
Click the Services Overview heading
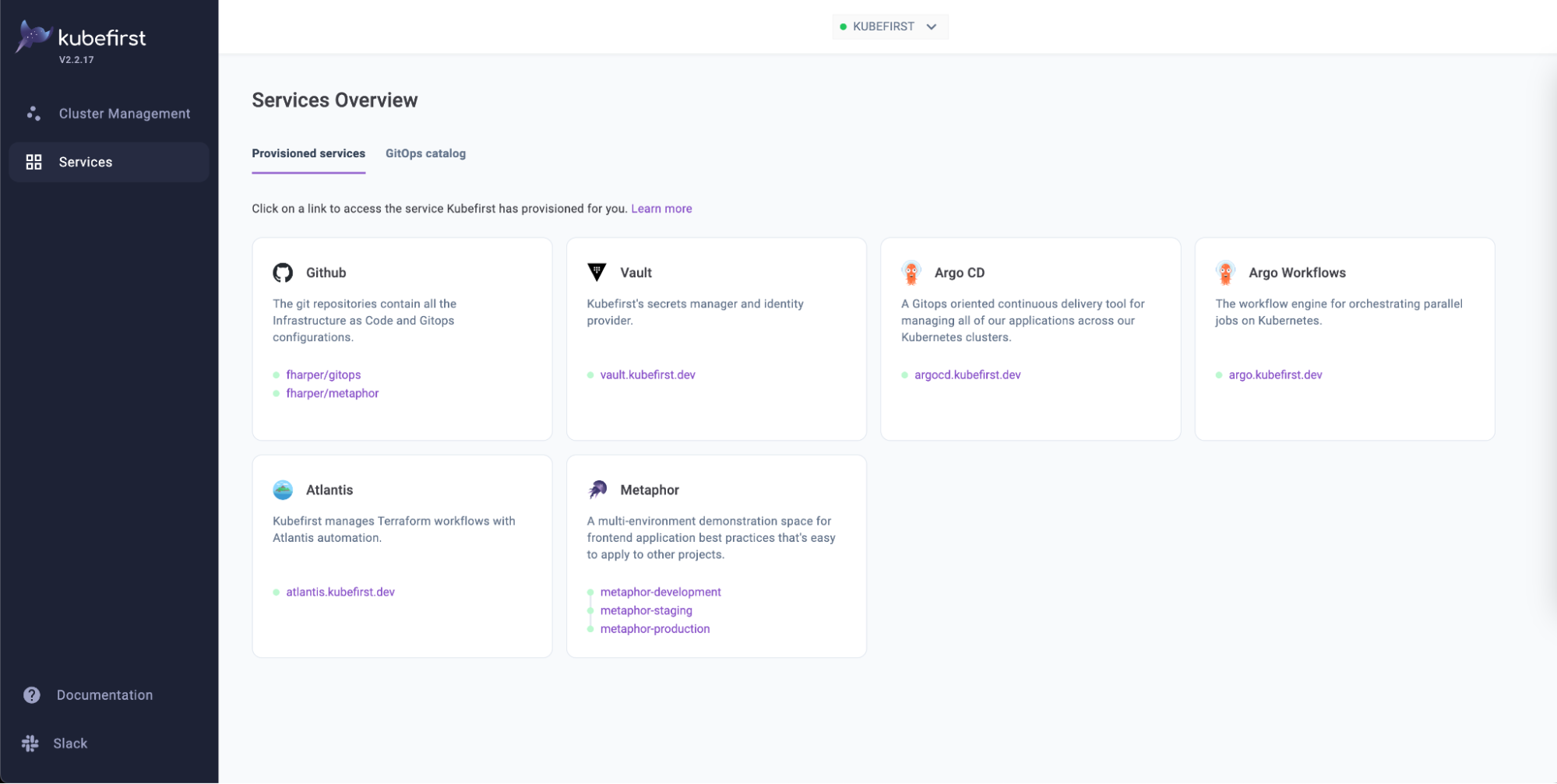335,100
